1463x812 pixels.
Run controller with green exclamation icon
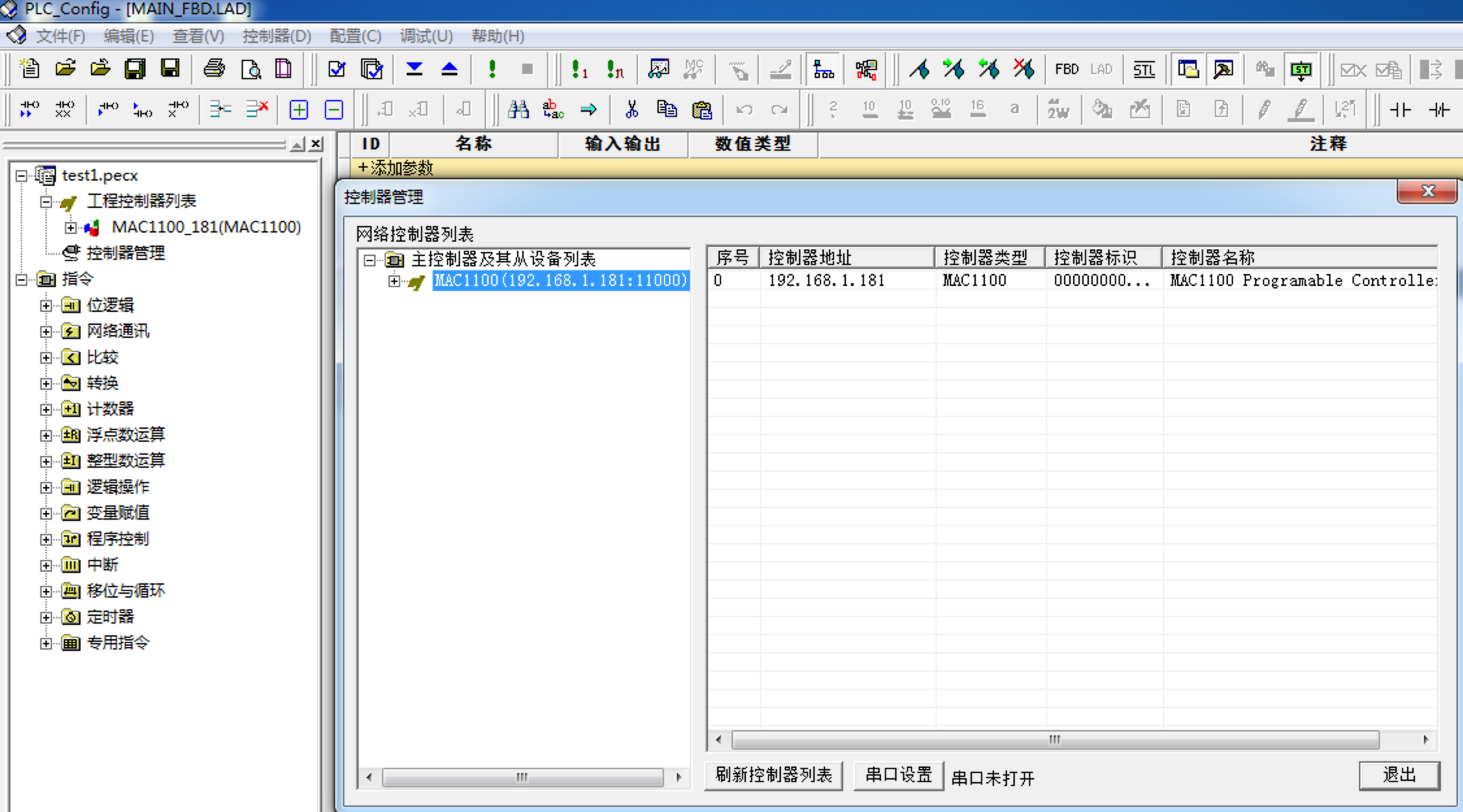click(492, 69)
